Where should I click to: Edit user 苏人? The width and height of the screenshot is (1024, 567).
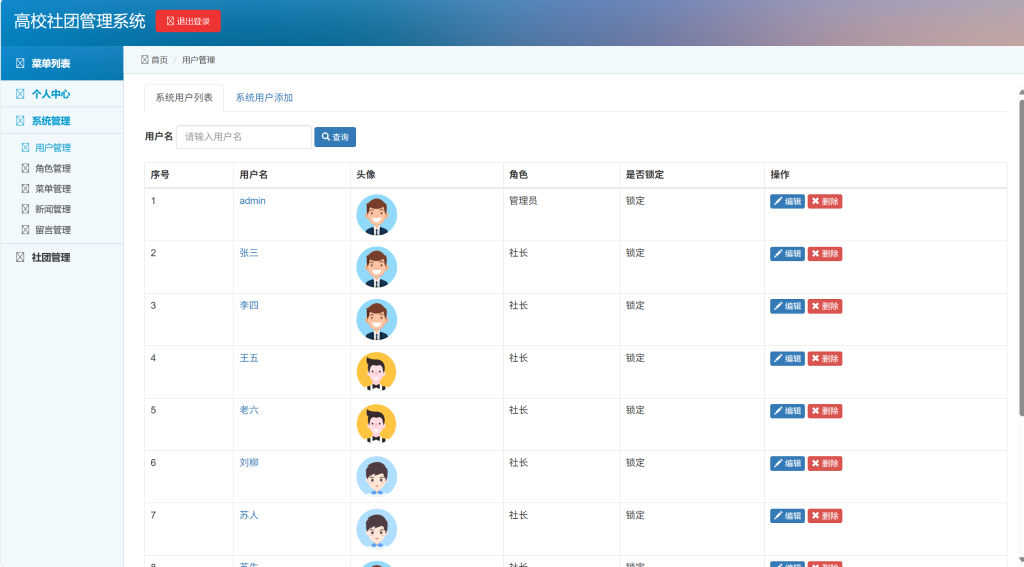787,516
